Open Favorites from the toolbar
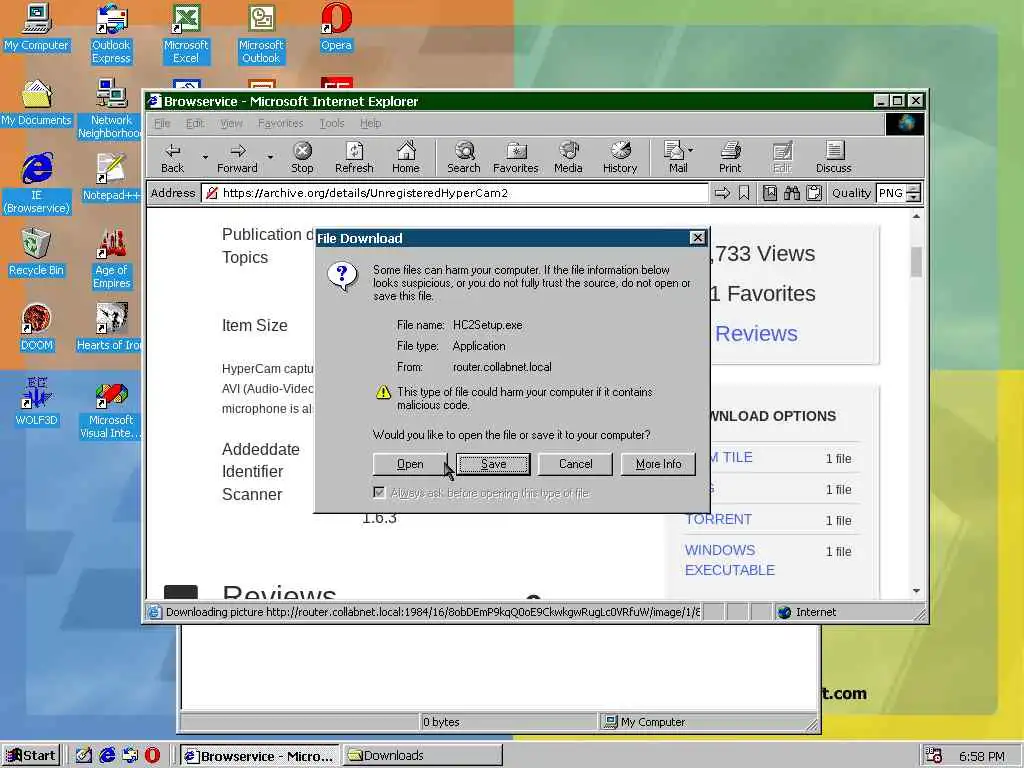This screenshot has height=768, width=1024. [x=516, y=158]
